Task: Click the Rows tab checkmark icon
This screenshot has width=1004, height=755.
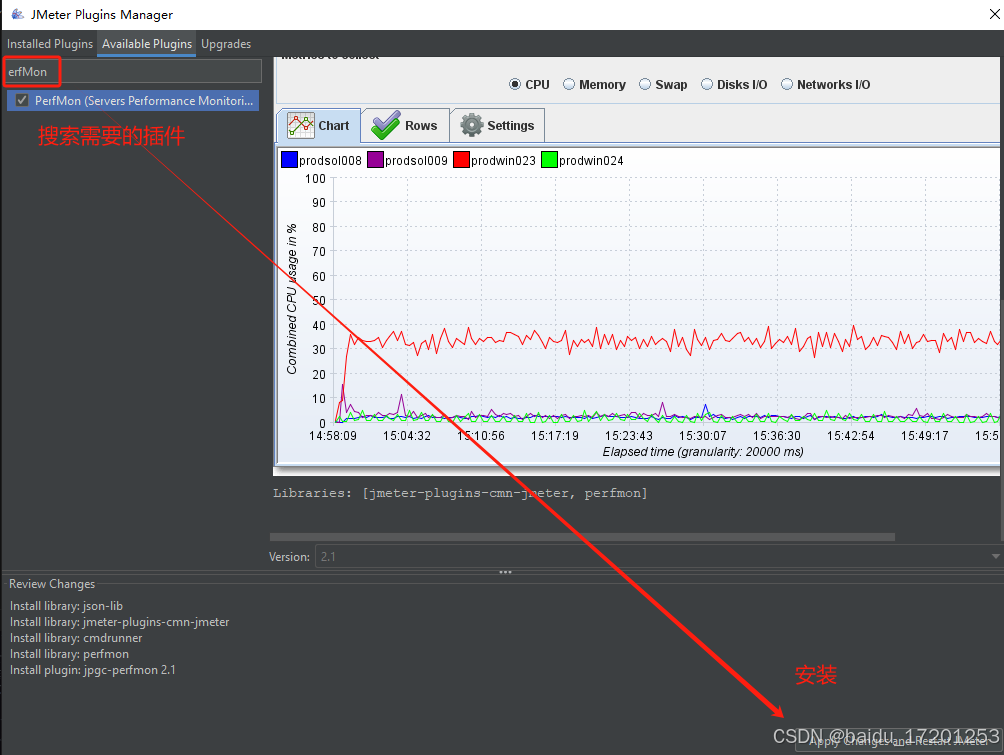Action: 385,126
